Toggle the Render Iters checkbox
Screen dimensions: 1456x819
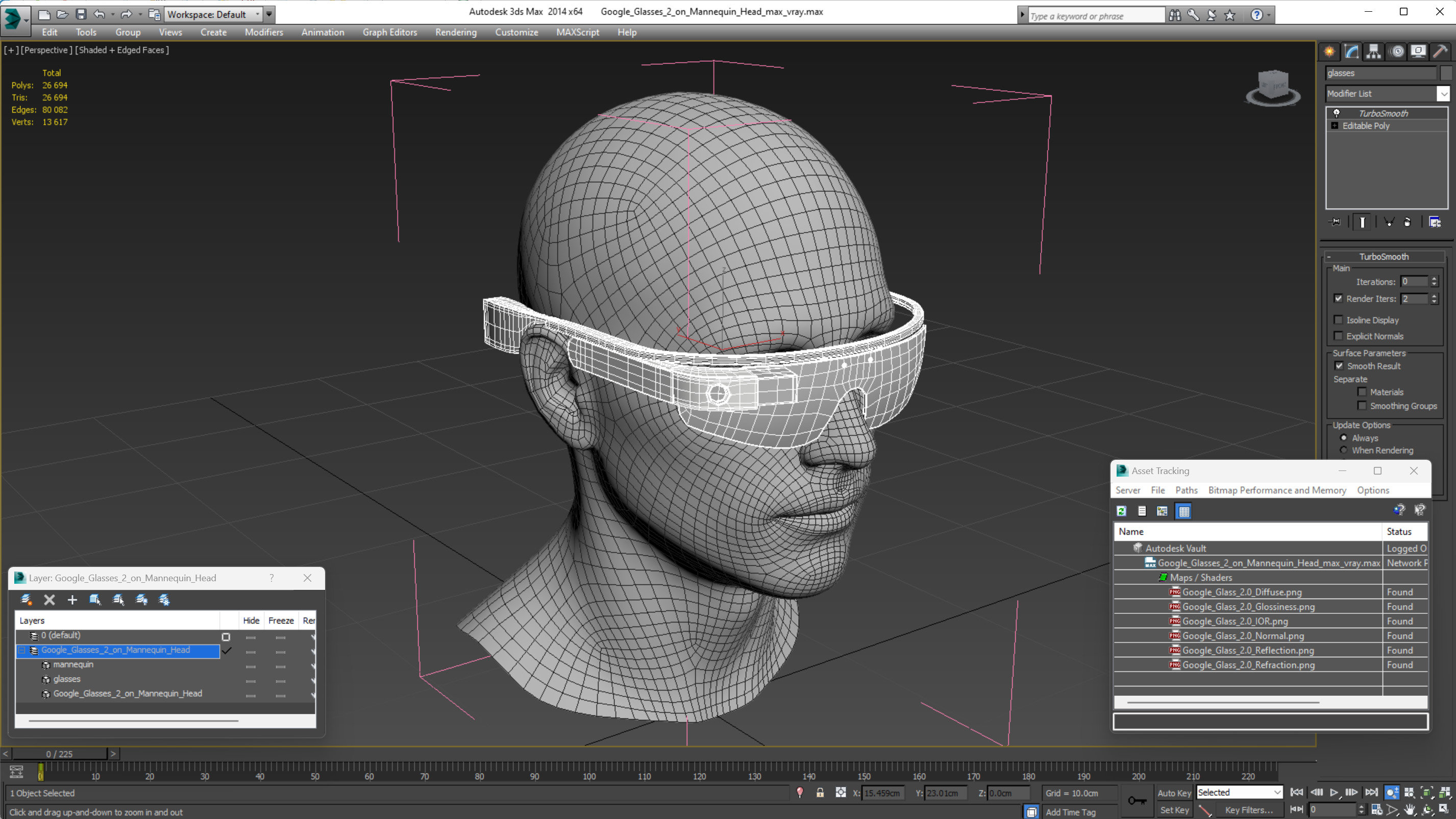[1338, 299]
